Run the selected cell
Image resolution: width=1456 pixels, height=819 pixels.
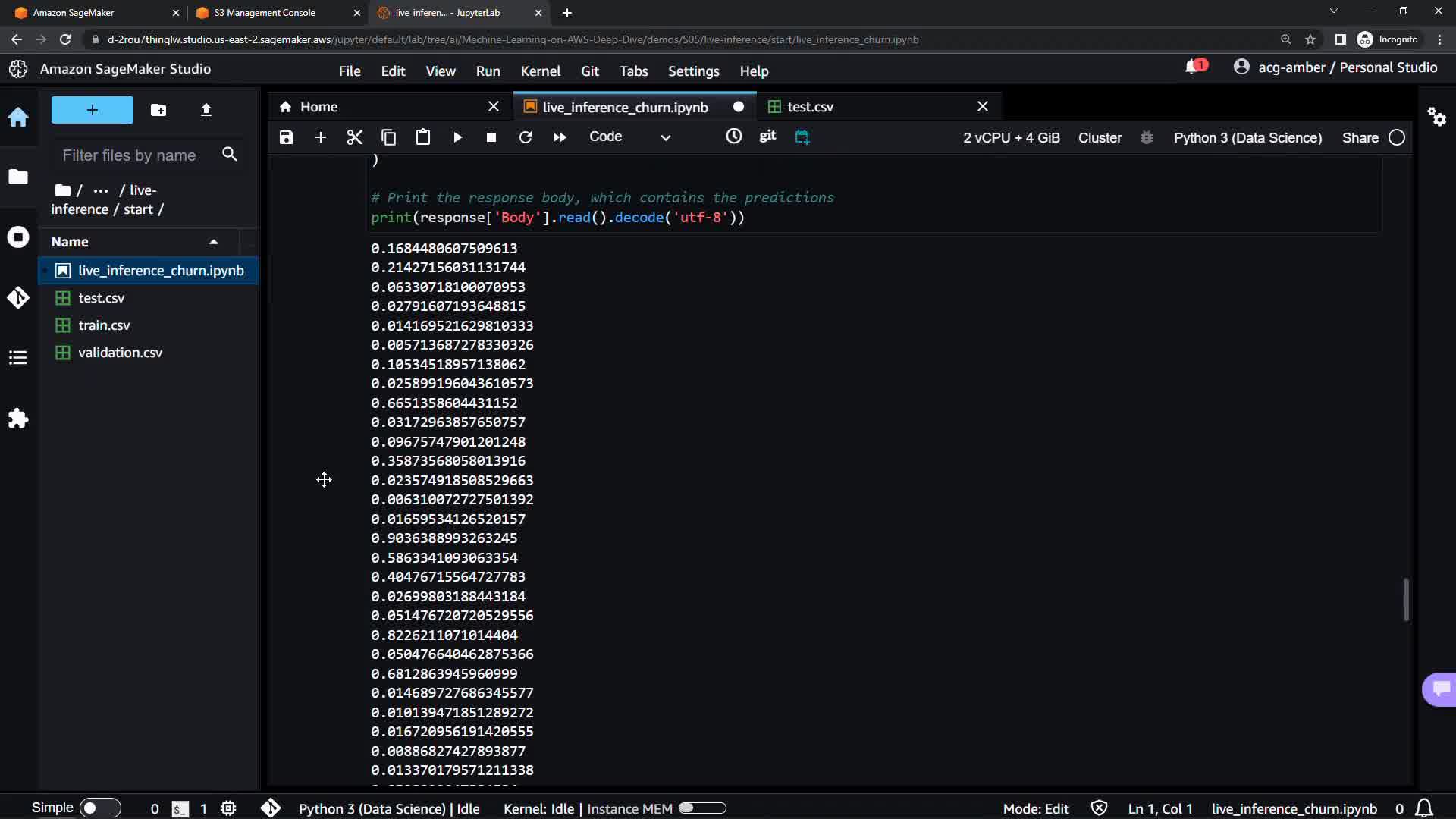point(457,137)
